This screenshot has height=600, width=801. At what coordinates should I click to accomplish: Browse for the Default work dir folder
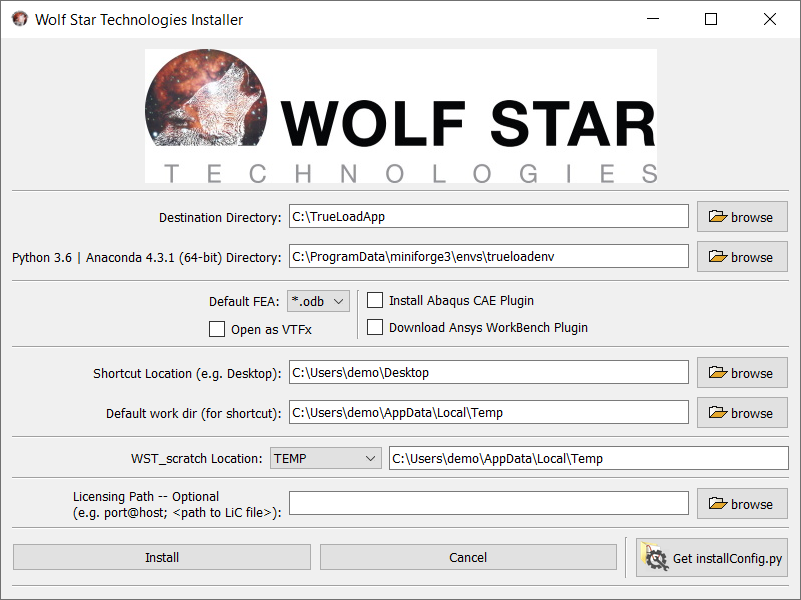point(742,413)
